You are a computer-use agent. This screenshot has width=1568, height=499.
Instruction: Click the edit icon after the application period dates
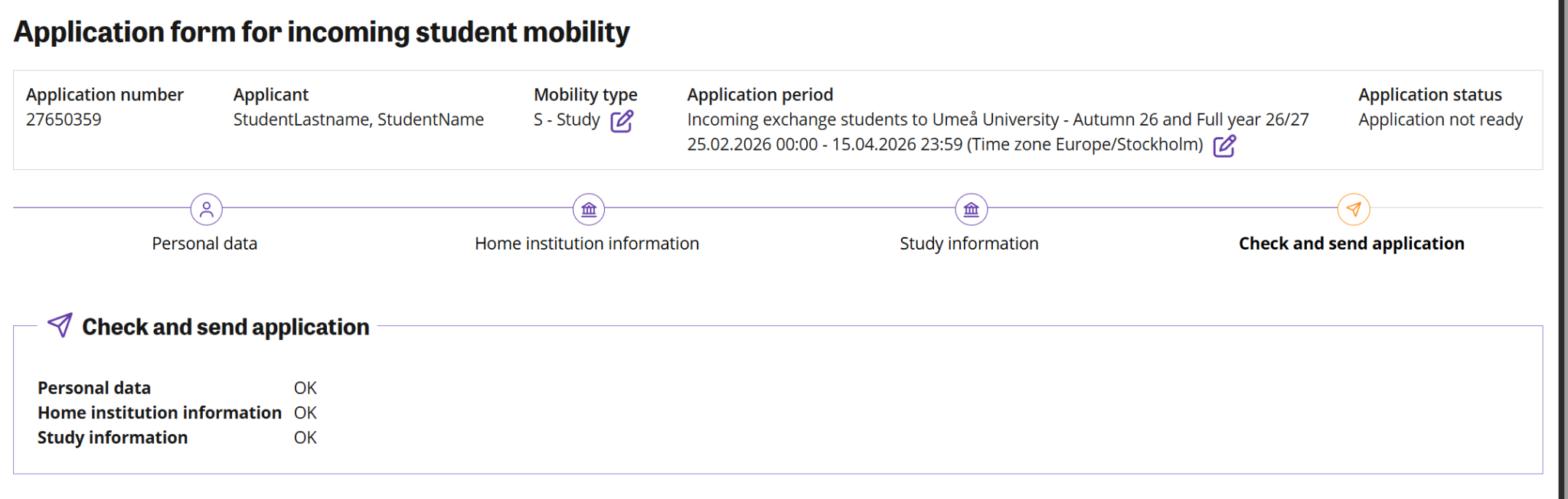point(1224,145)
